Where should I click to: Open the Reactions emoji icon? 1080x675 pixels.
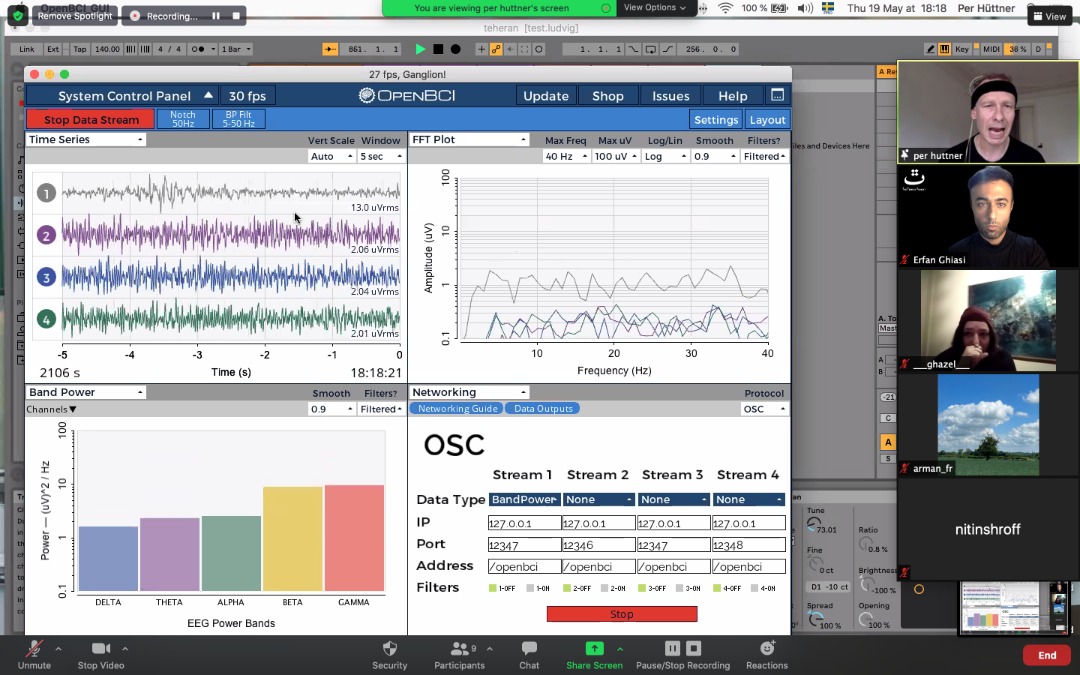[x=767, y=648]
